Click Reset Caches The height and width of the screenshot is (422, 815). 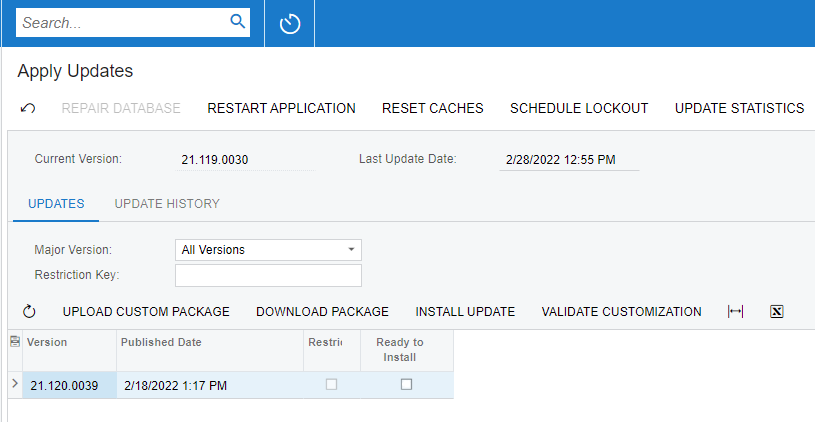tap(432, 108)
